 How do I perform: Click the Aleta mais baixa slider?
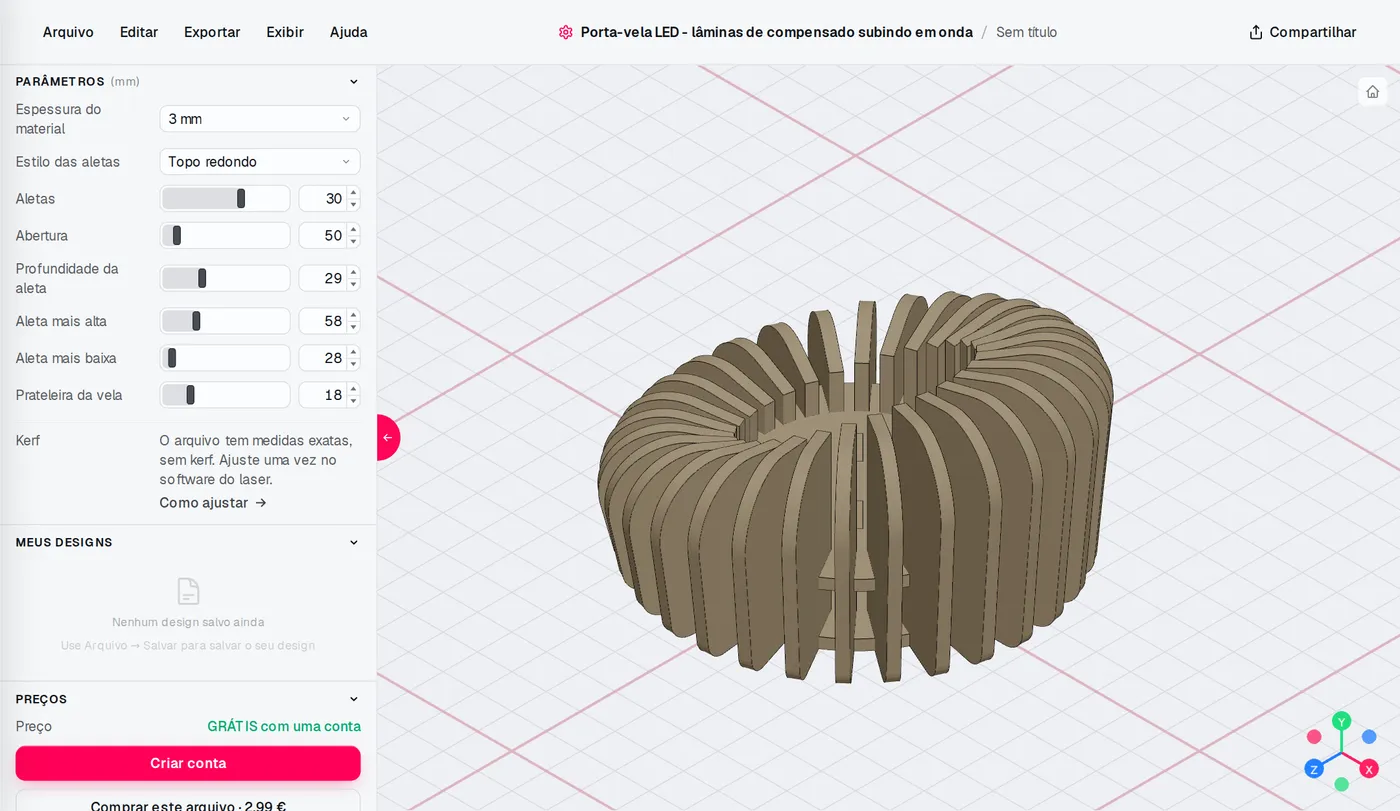pyautogui.click(x=225, y=358)
